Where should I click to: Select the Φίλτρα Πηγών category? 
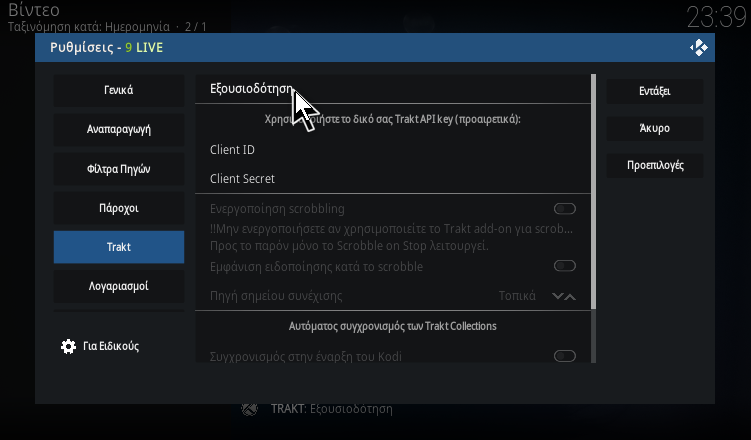(x=119, y=169)
